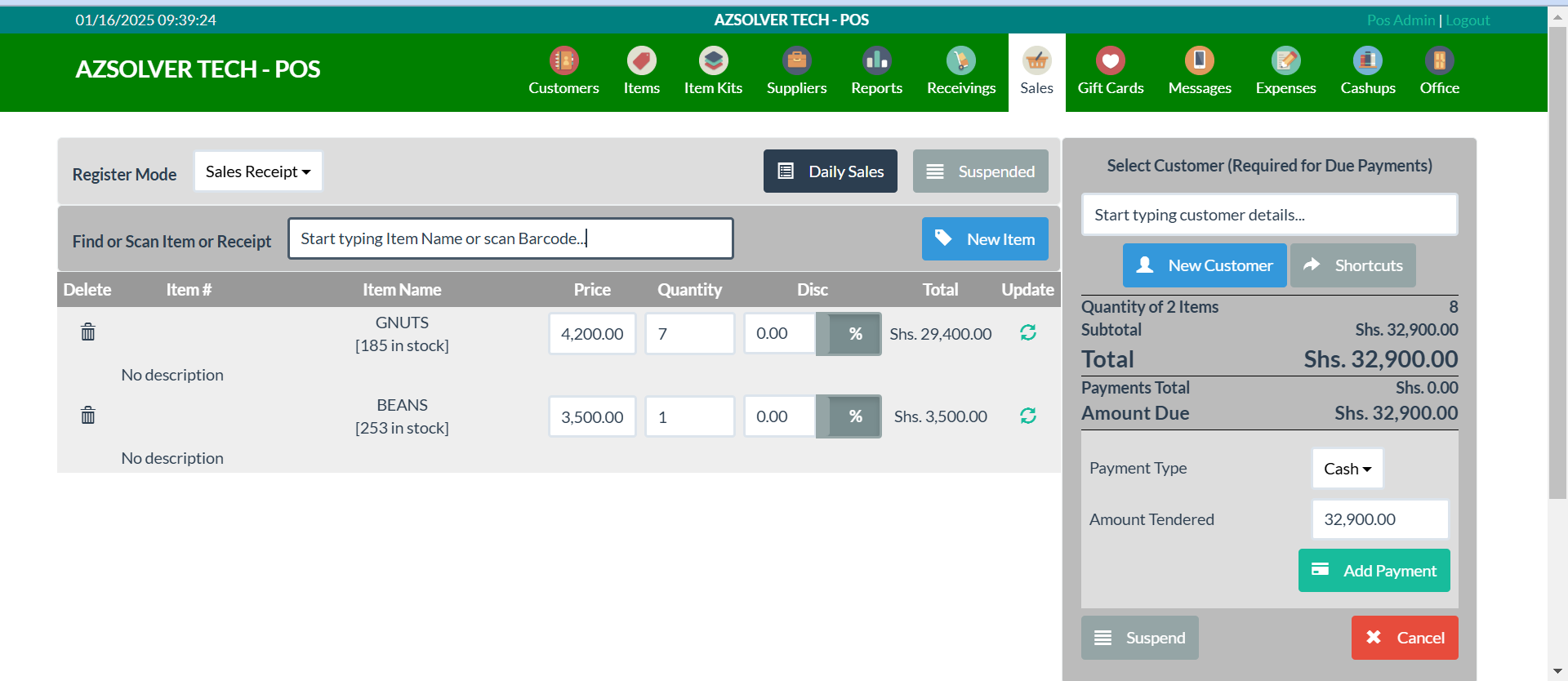Focus the Find or Scan Item field
The height and width of the screenshot is (681, 1568).
pos(510,238)
